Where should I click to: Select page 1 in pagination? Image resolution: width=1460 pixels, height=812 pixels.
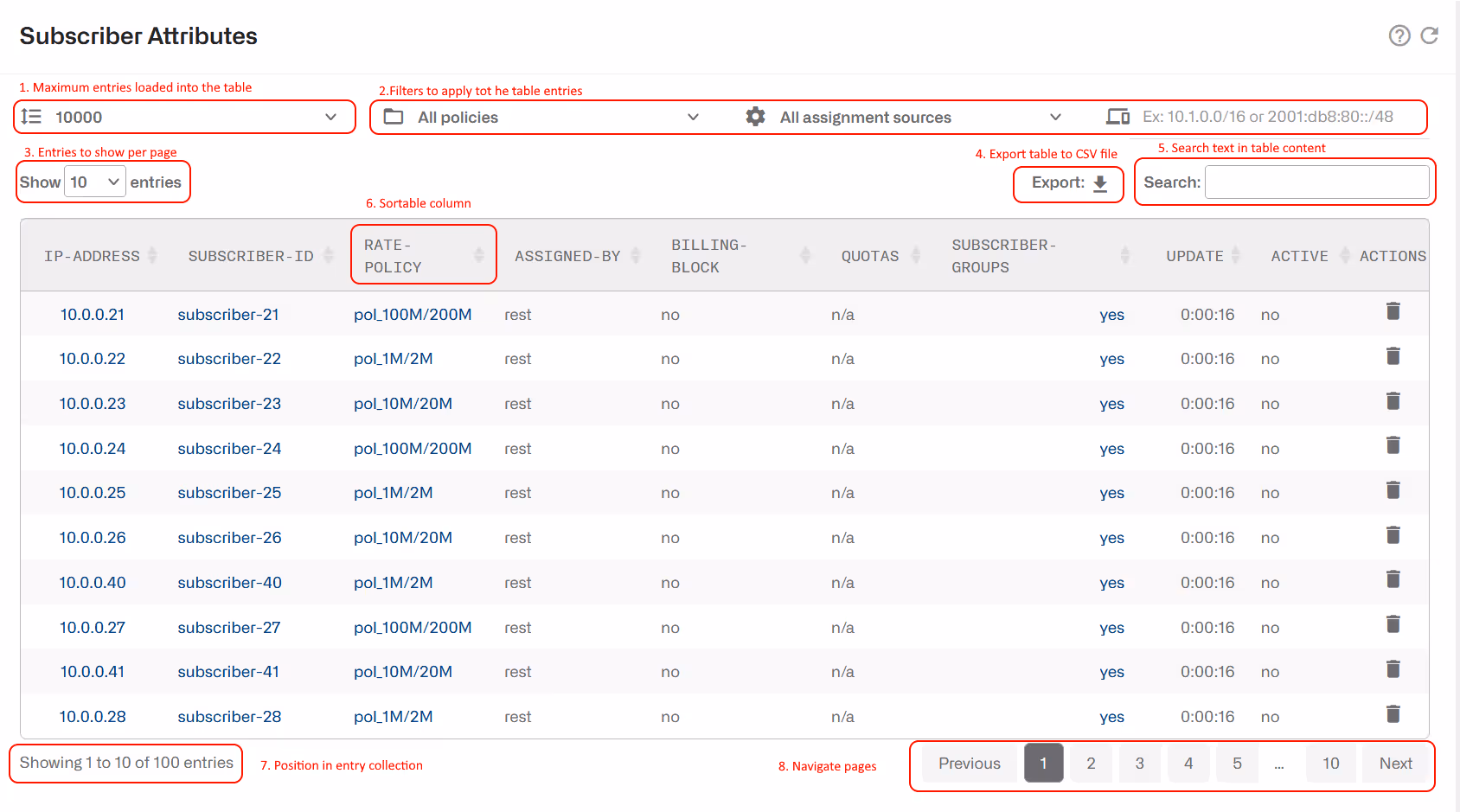point(1043,764)
